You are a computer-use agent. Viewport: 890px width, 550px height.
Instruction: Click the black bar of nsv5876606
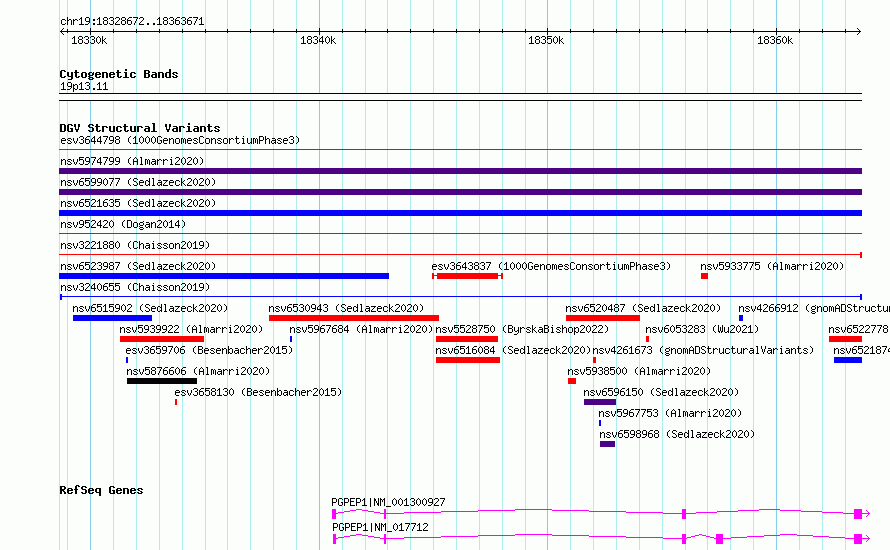pyautogui.click(x=162, y=381)
